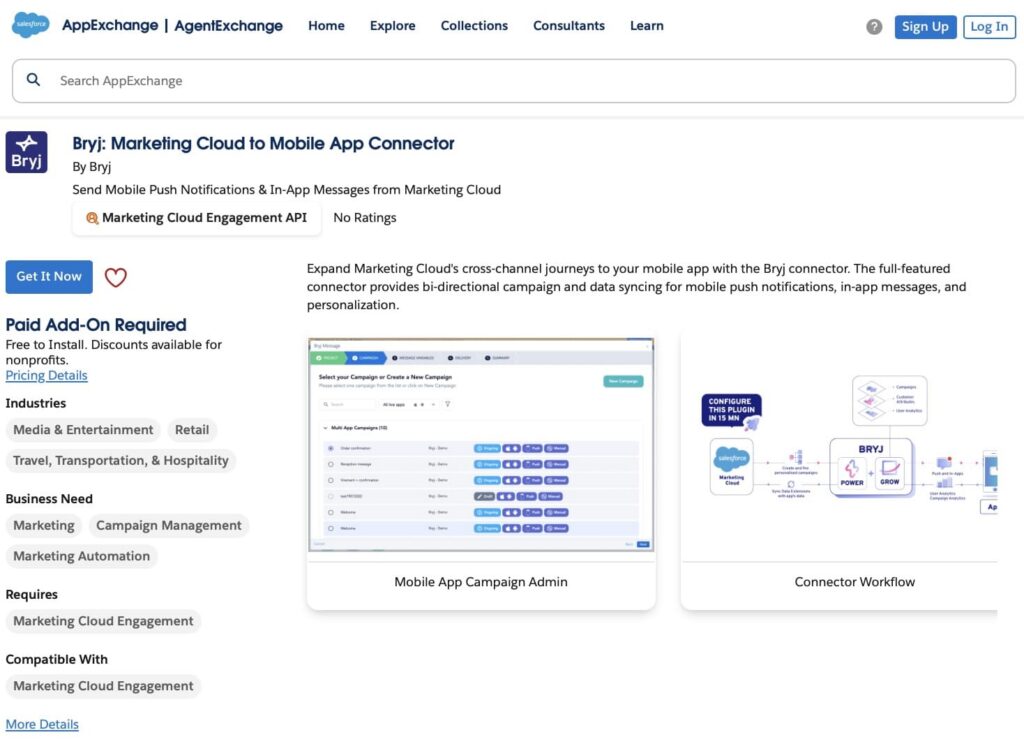The height and width of the screenshot is (751, 1024).
Task: Focus the Search AppExchange field
Action: tap(514, 81)
